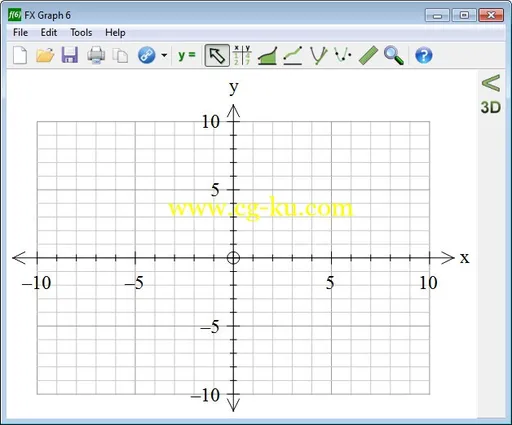Select the plot points on curve tool
This screenshot has width=512, height=425.
coord(343,55)
